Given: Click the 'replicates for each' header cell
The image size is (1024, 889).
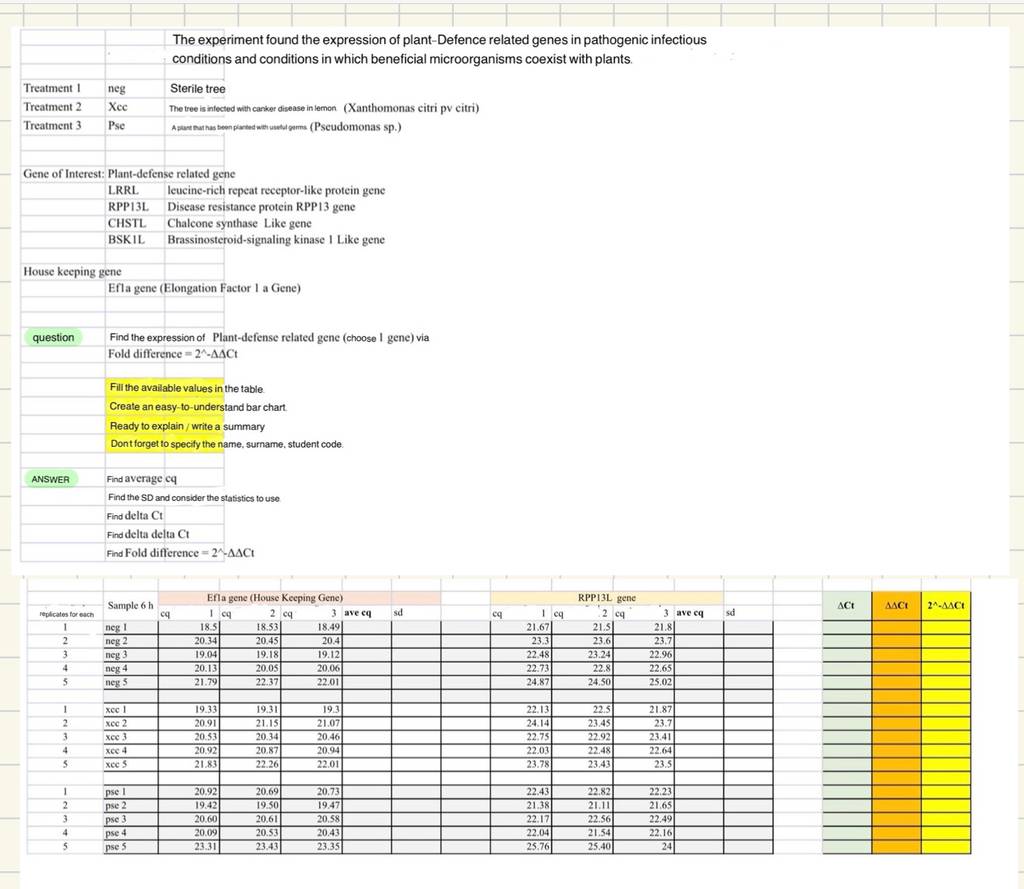Looking at the screenshot, I should point(66,614).
